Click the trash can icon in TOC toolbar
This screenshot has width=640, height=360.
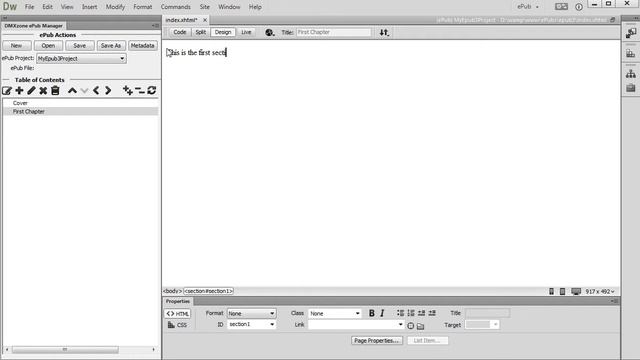tap(55, 91)
